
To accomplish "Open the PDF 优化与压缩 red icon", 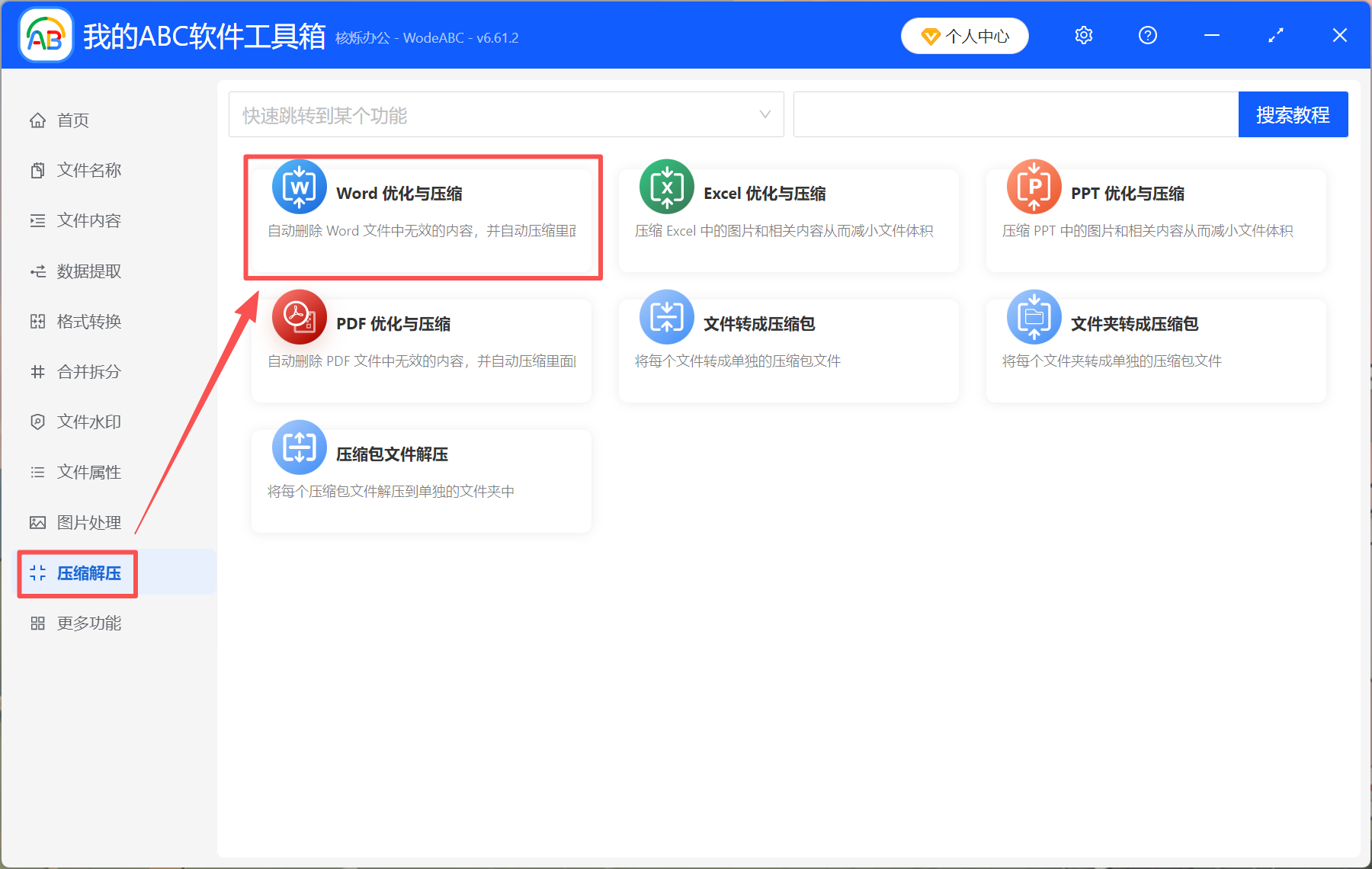I will coord(299,317).
